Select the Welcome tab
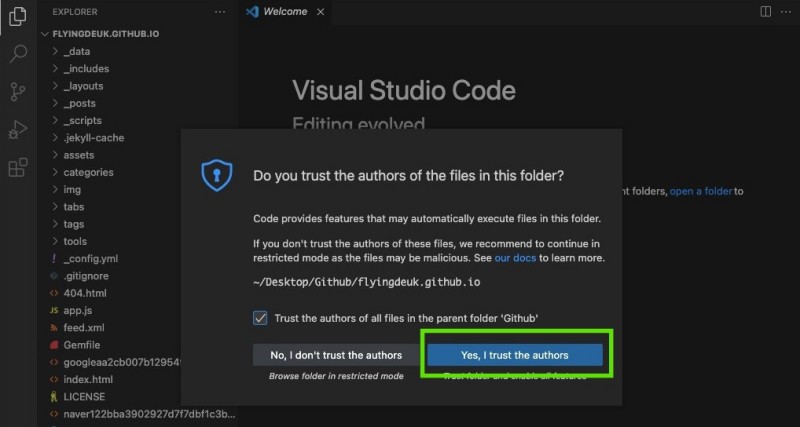The width and height of the screenshot is (800, 427). tap(284, 12)
